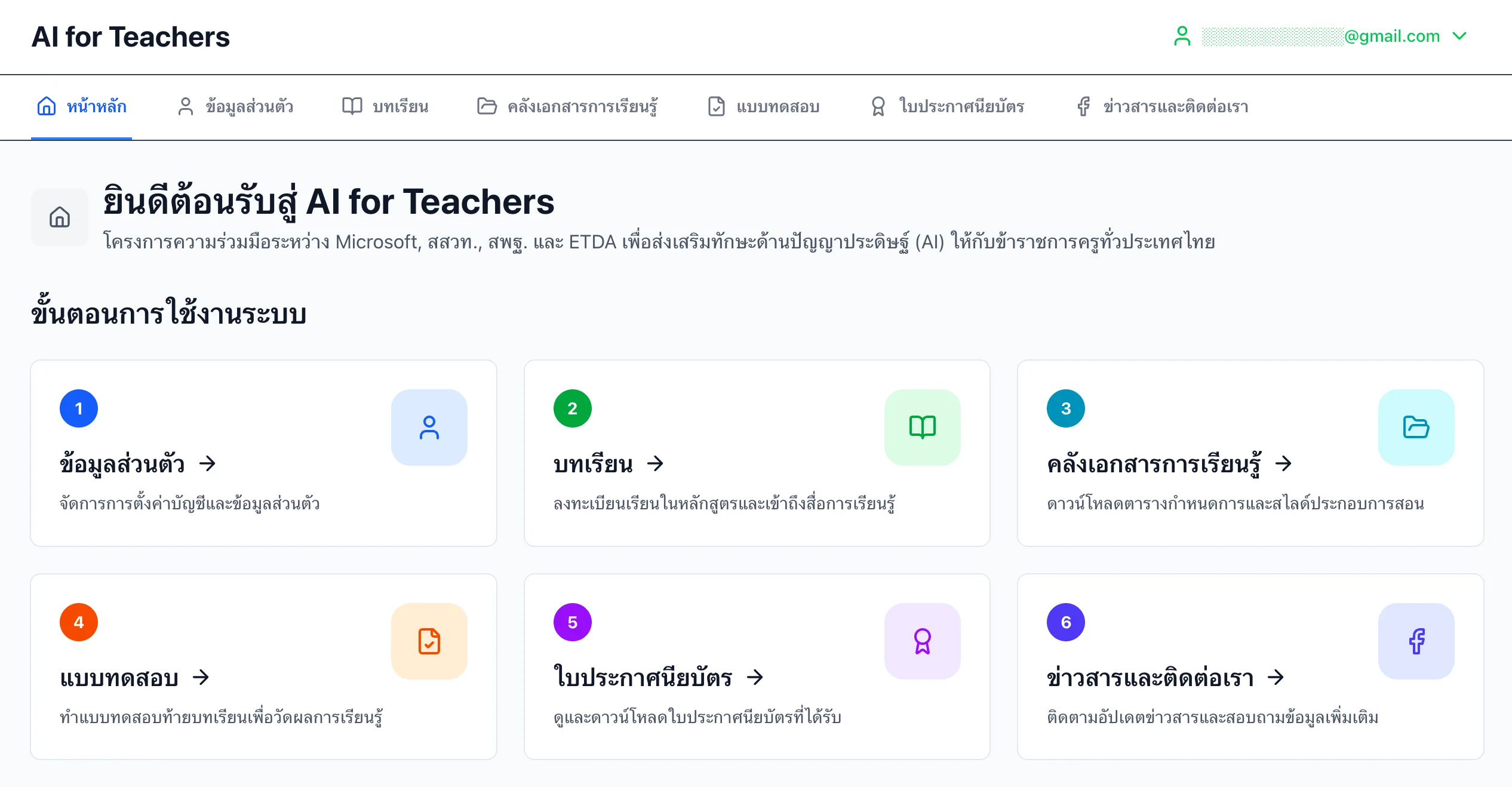
Task: Click the home icon beside the welcome heading
Action: click(60, 217)
